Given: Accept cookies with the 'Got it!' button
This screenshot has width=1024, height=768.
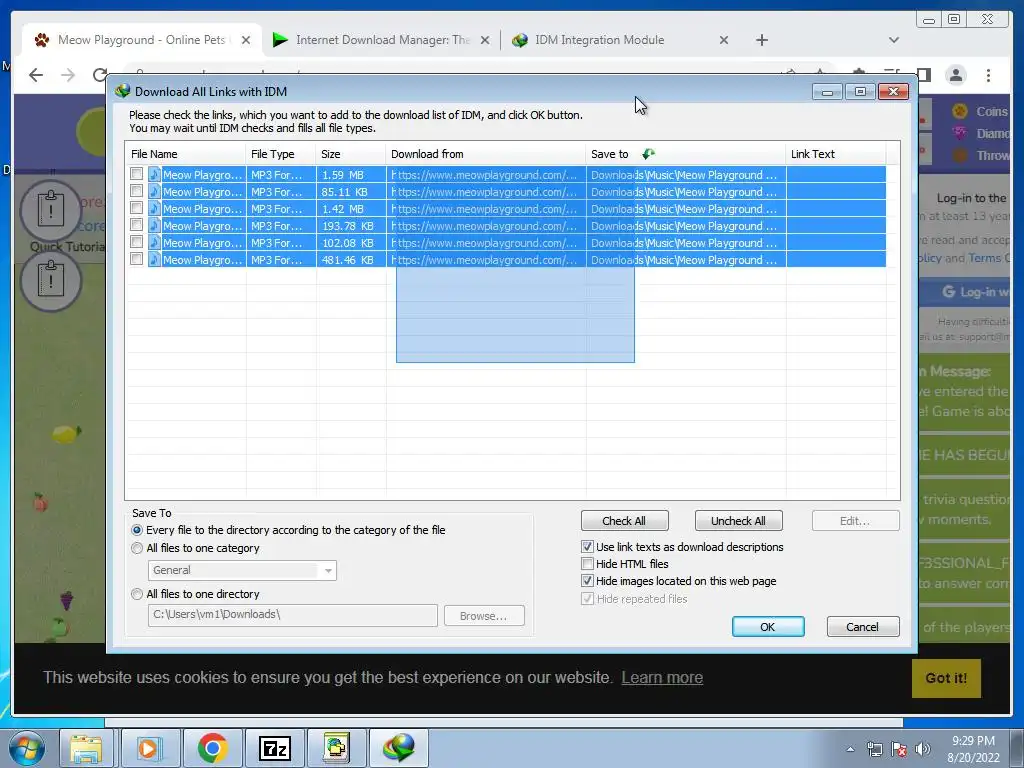Looking at the screenshot, I should [x=946, y=678].
